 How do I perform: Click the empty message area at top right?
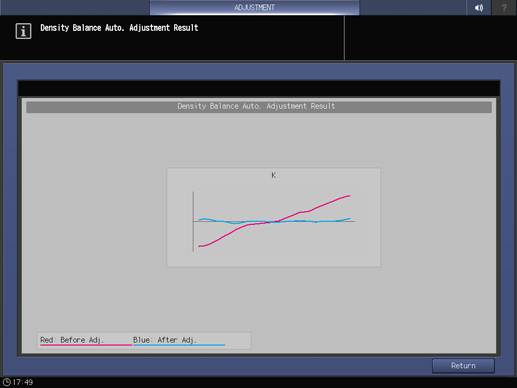click(x=431, y=38)
